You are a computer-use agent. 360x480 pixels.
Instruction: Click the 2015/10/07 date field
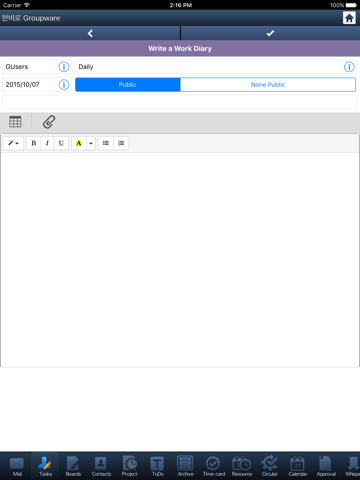click(37, 85)
